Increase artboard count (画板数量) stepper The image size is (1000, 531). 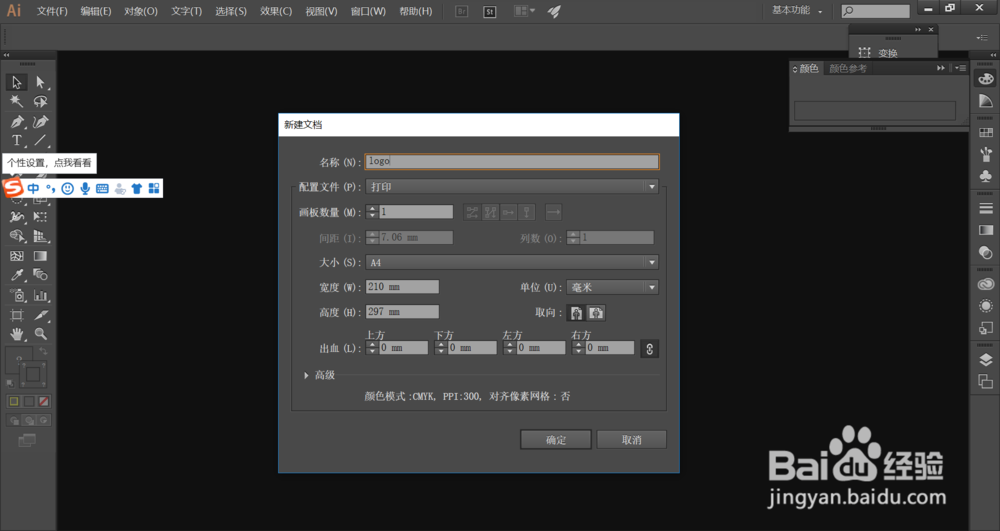point(372,208)
